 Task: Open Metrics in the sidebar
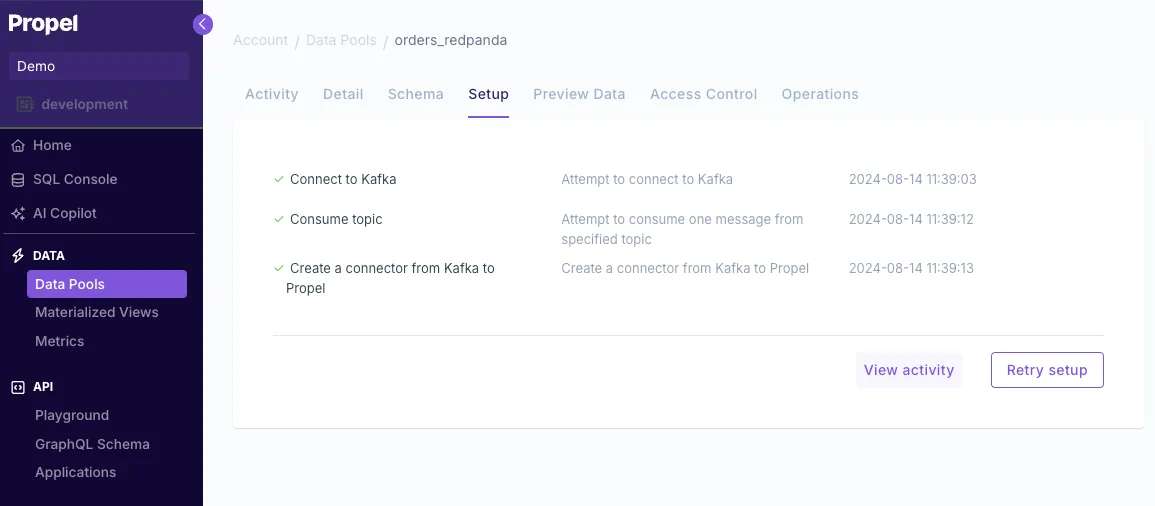[x=60, y=341]
